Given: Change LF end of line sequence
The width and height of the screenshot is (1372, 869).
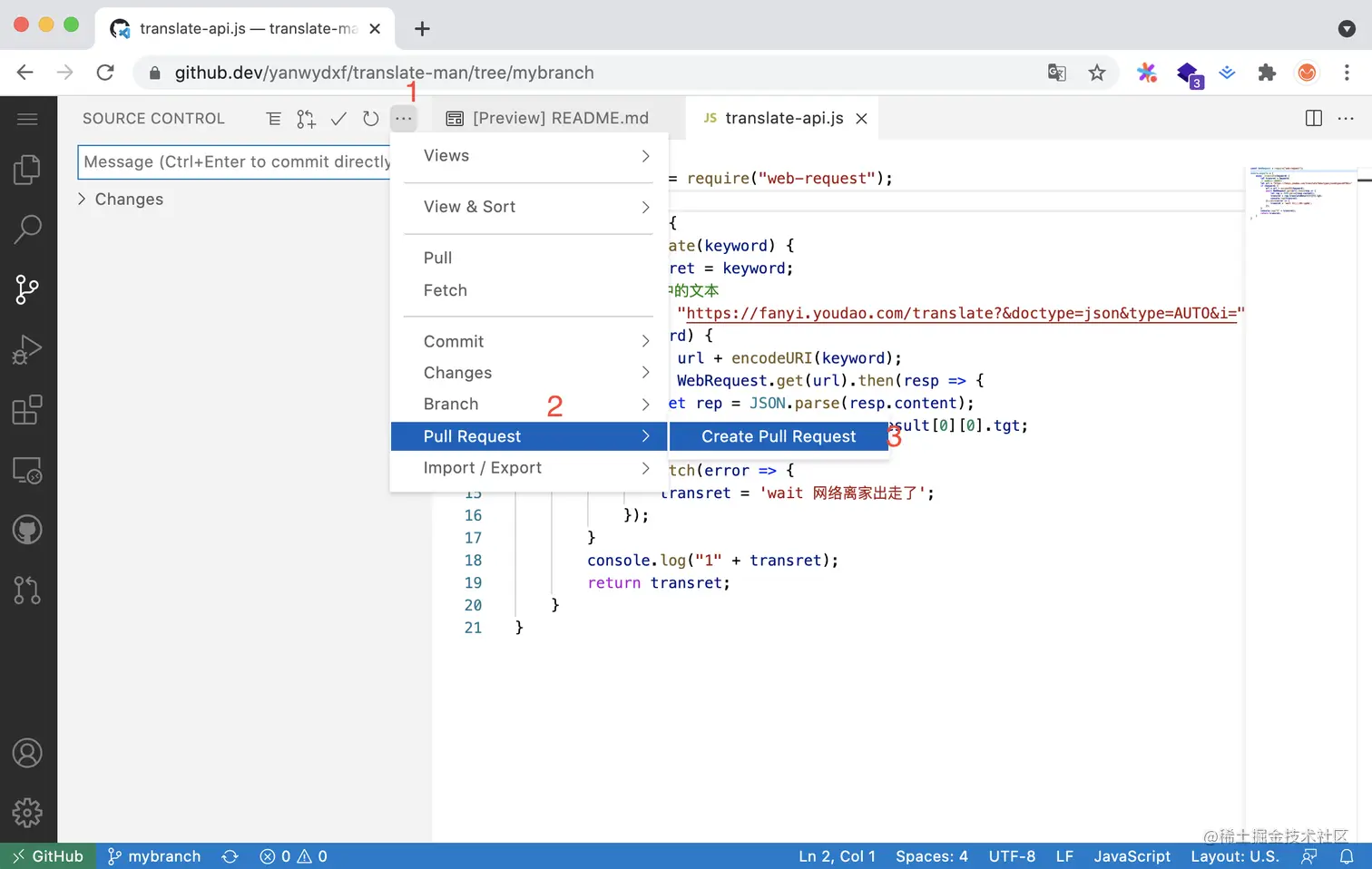Looking at the screenshot, I should (x=1064, y=856).
